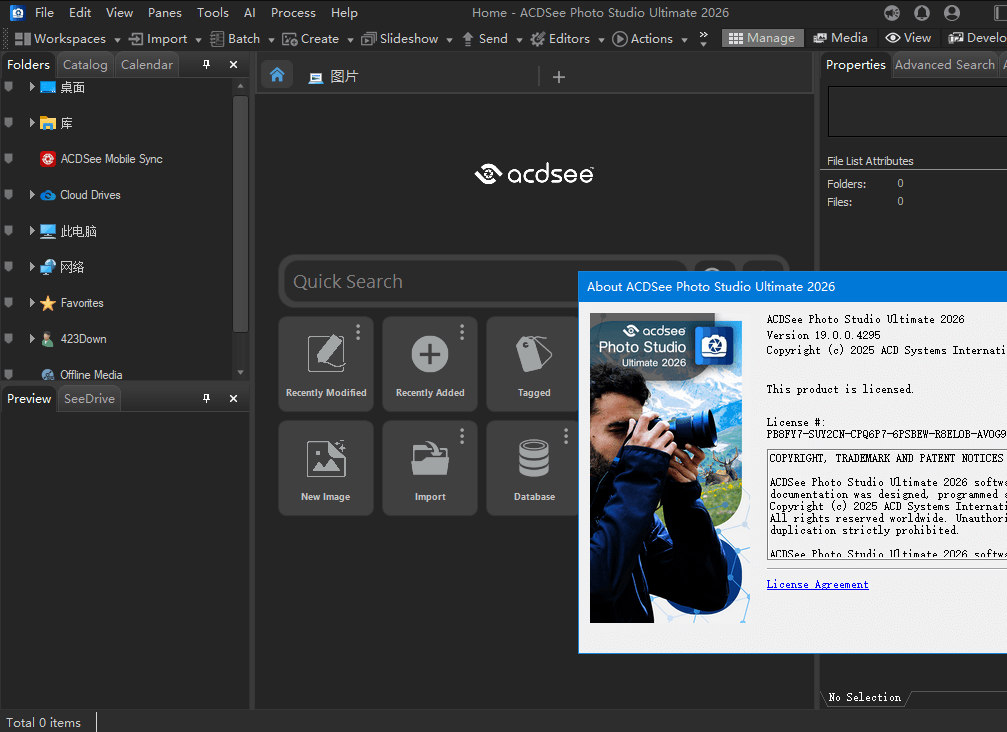Open the Process menu

pos(293,13)
